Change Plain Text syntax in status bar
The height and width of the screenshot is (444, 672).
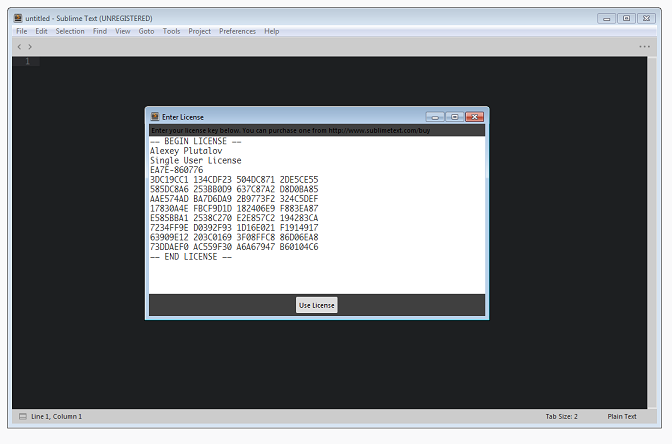pos(621,416)
